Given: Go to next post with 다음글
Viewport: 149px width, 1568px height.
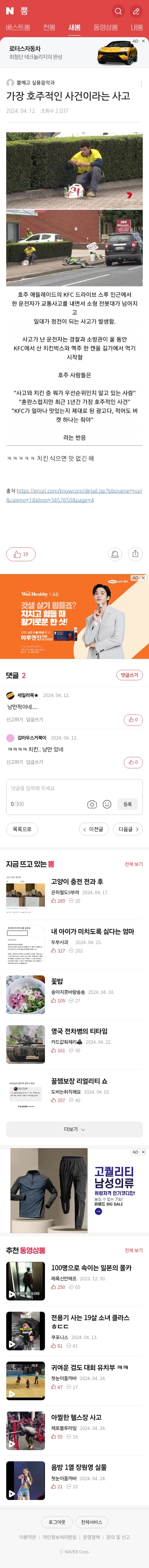Looking at the screenshot, I should pyautogui.click(x=128, y=829).
